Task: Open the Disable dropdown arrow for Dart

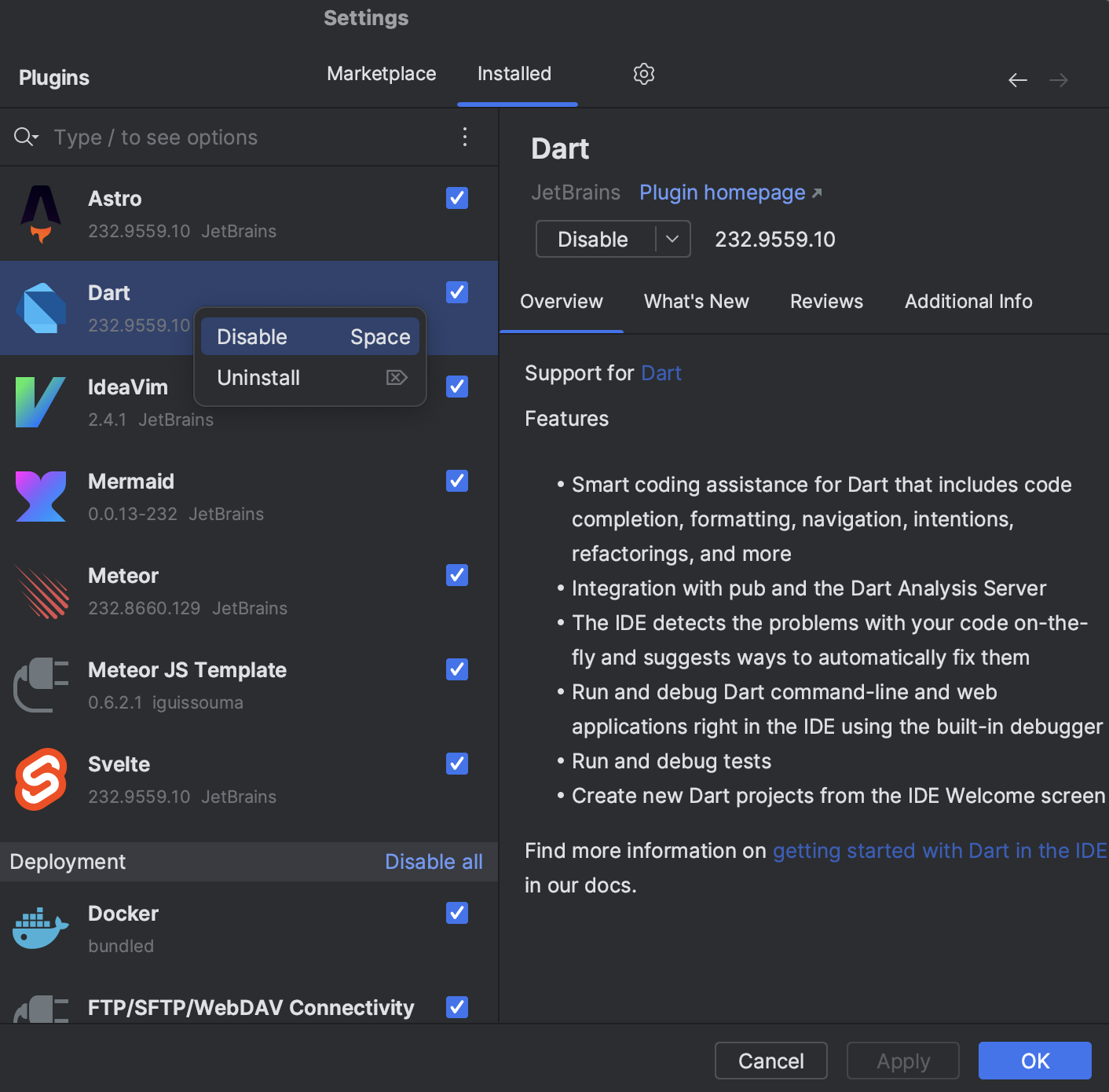Action: [x=672, y=239]
